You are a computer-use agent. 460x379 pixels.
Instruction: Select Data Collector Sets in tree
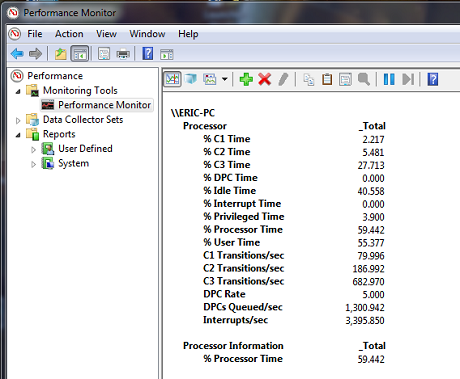[x=83, y=119]
